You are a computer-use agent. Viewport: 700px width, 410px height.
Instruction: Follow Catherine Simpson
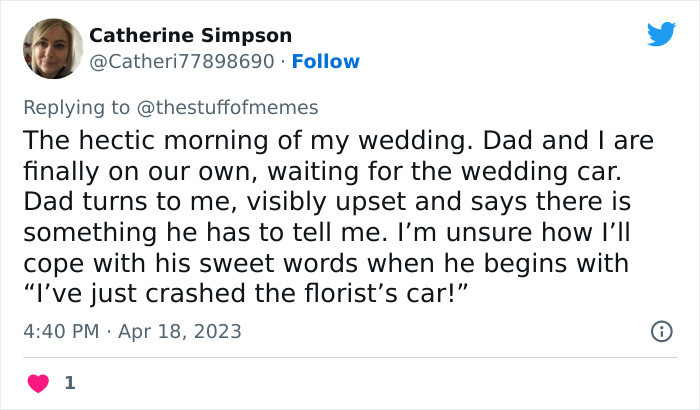[326, 61]
